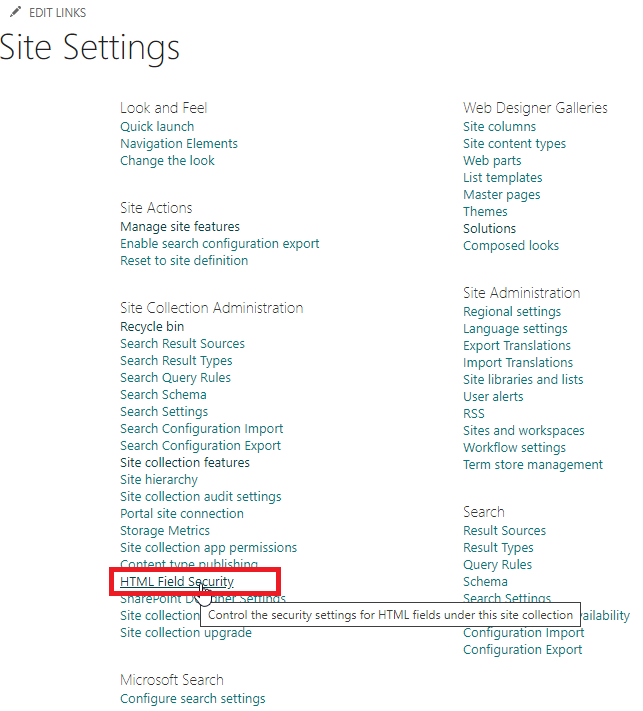The height and width of the screenshot is (711, 643).
Task: Open Site collection audit settings
Action: click(200, 497)
